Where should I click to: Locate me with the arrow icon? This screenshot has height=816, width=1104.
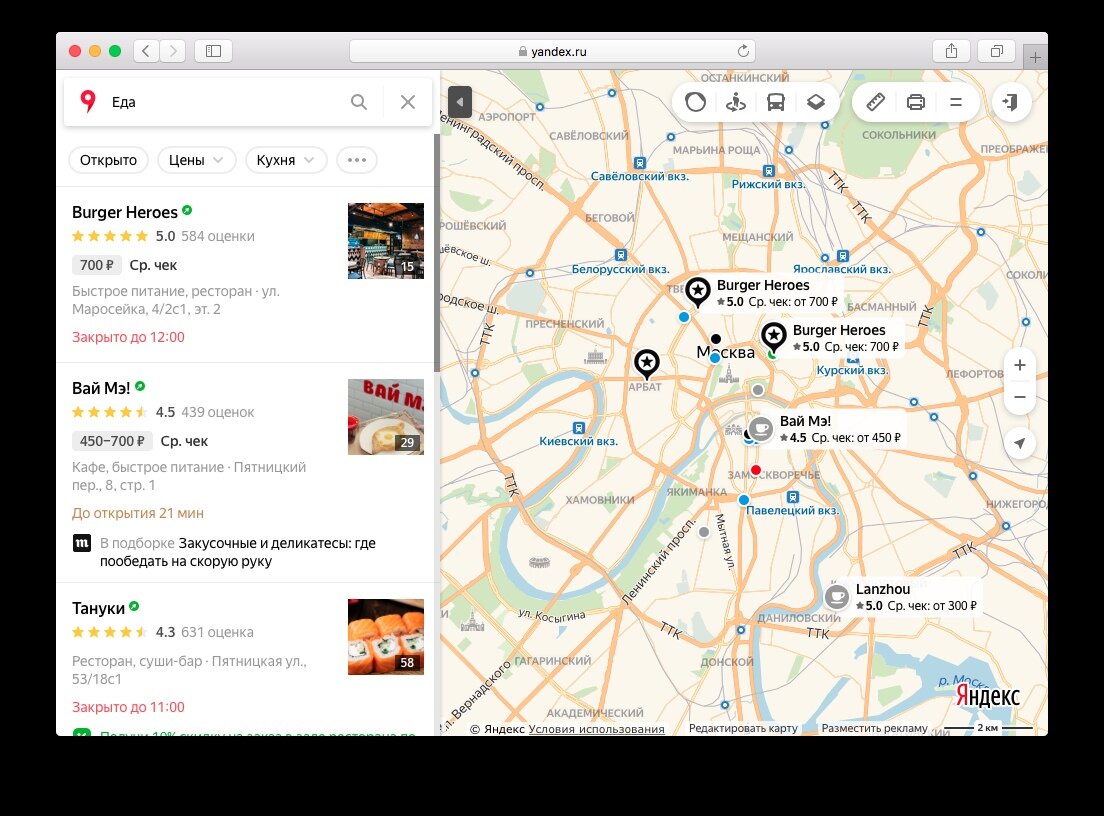click(x=1020, y=443)
